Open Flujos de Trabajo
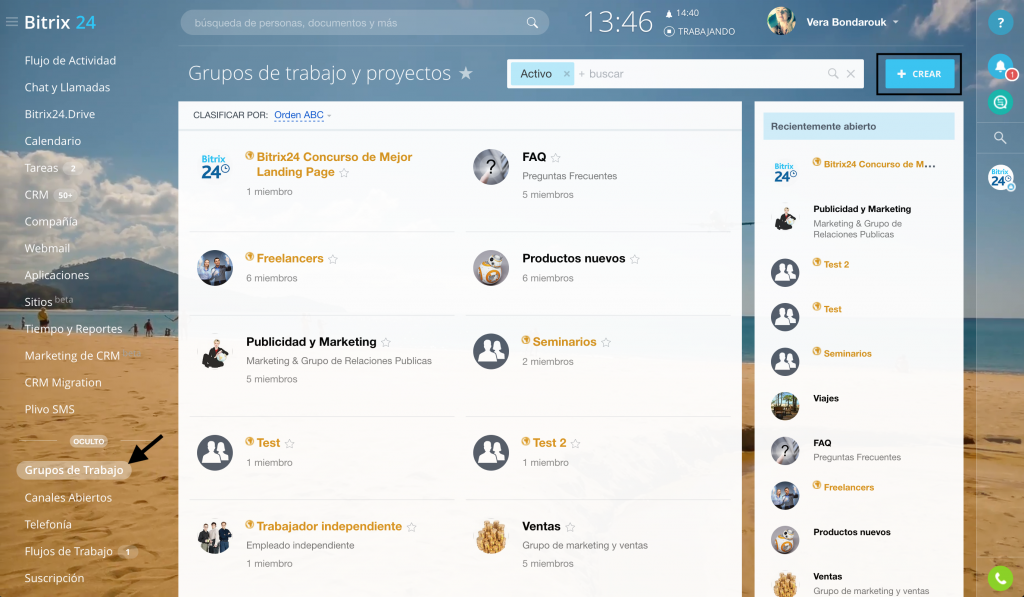Screen dimensions: 1024x597 pyautogui.click(x=69, y=551)
